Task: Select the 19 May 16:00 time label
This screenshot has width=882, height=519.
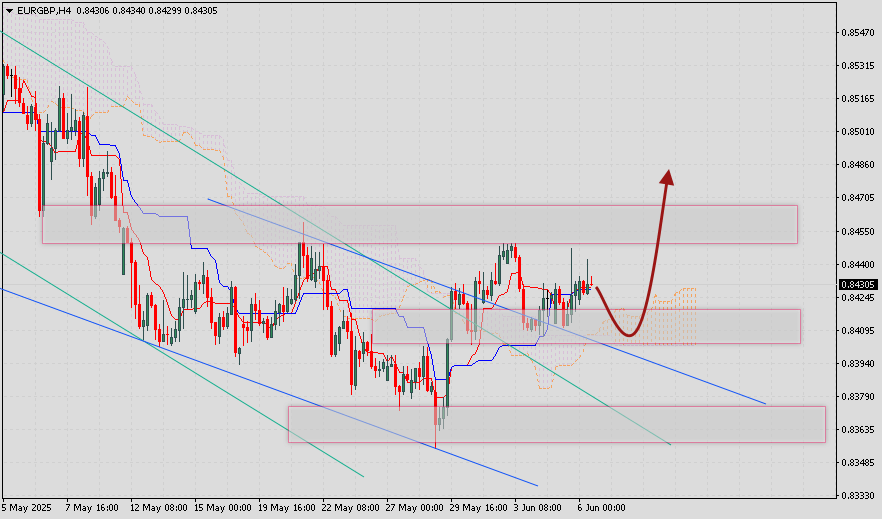Action: pos(287,508)
